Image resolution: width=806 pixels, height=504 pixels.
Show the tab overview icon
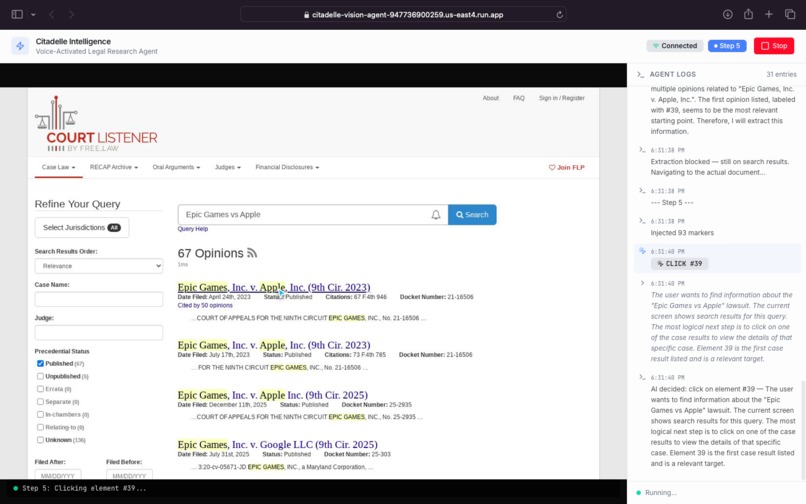click(x=790, y=14)
